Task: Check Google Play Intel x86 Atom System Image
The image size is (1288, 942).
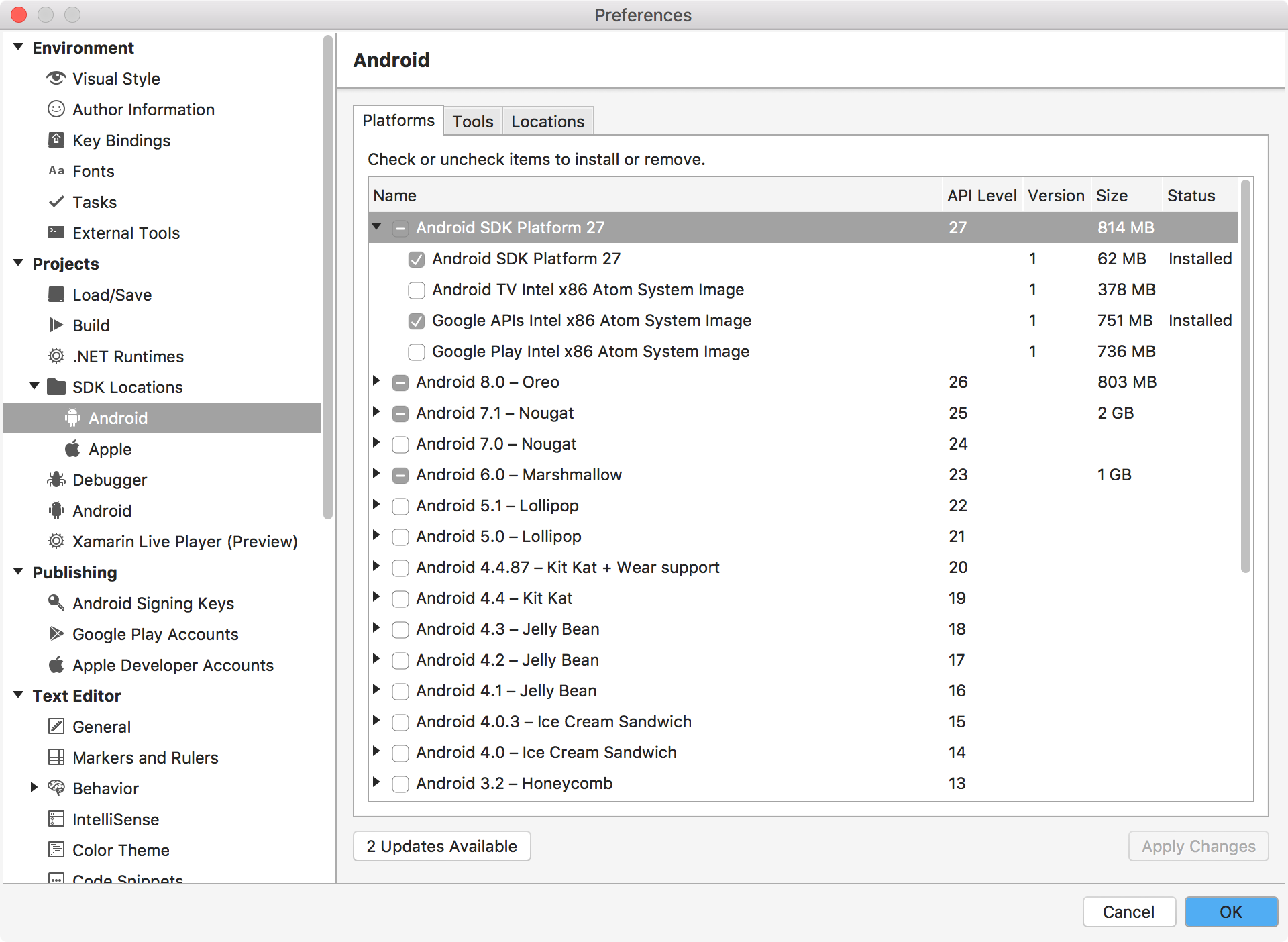Action: 417,352
